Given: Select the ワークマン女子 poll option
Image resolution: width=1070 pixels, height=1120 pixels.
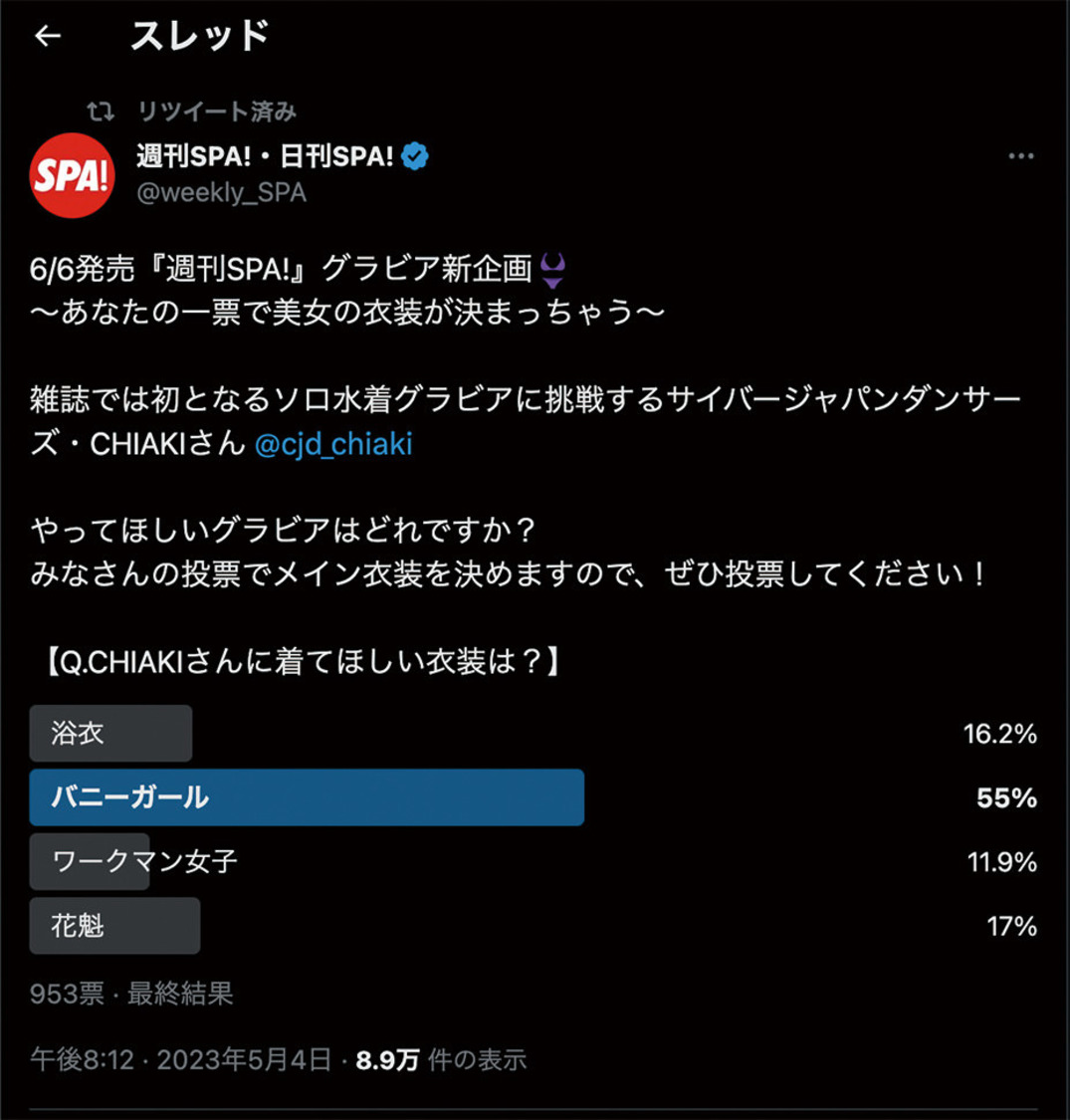Looking at the screenshot, I should coord(90,862).
